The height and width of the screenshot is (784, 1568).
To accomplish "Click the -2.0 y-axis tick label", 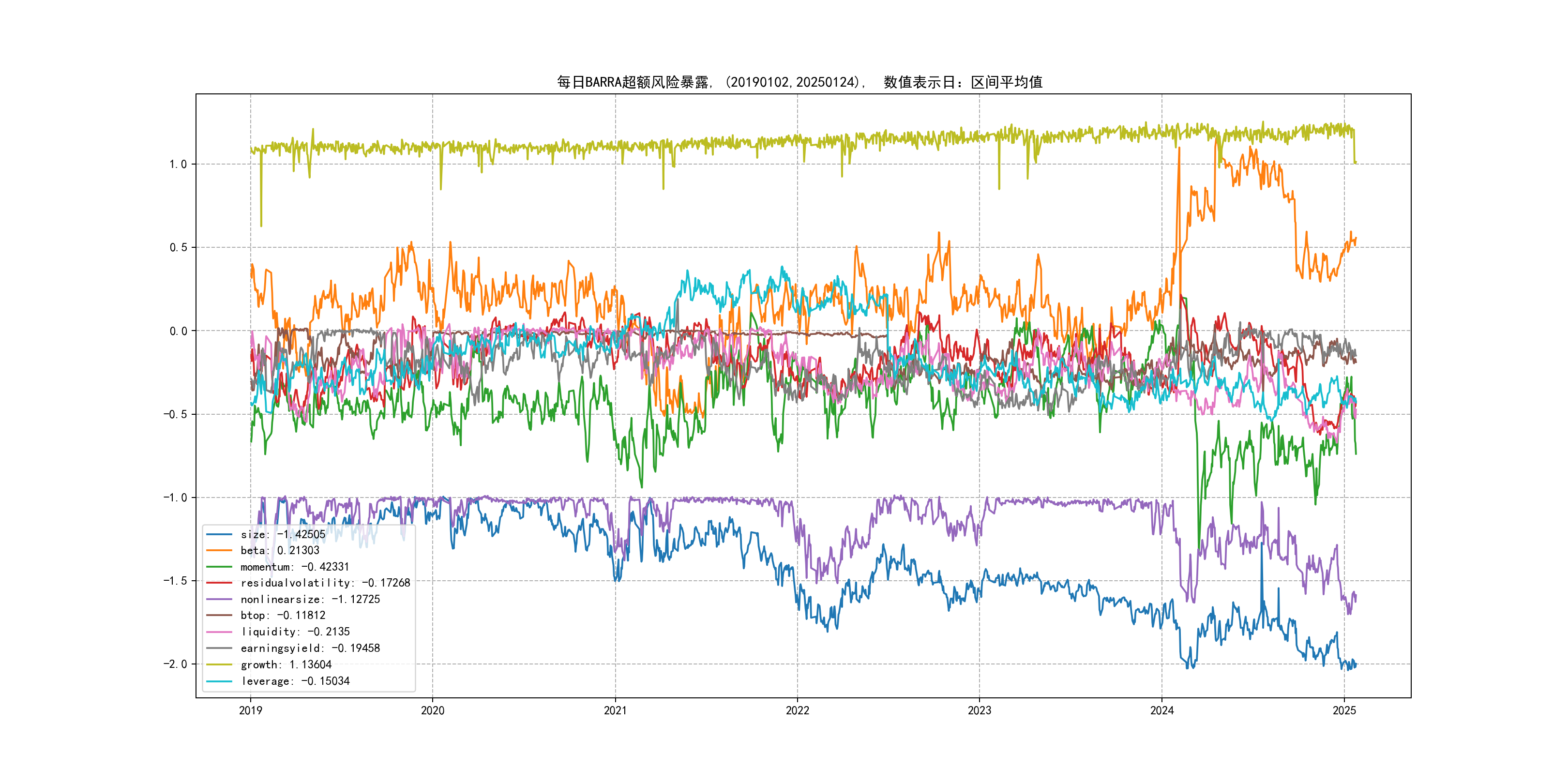I will click(175, 664).
